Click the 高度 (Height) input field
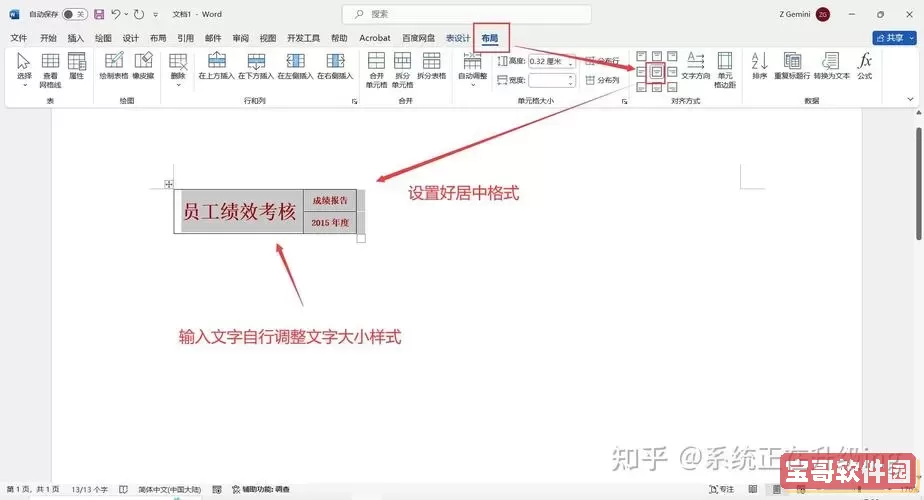The image size is (924, 500). [548, 62]
